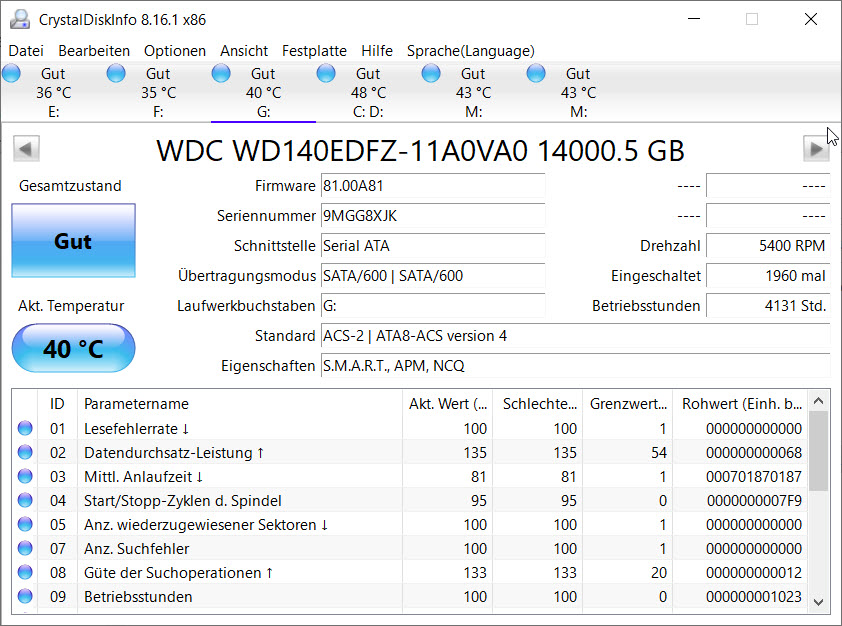Viewport: 842px width, 626px height.
Task: Click status orb for Lesefehlerrate row
Action: point(25,429)
